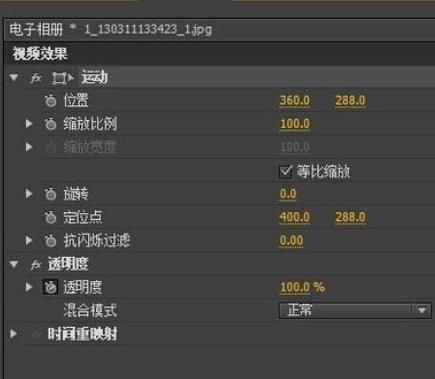Click the 抗闪烁过滤 value 0.00

click(x=291, y=241)
